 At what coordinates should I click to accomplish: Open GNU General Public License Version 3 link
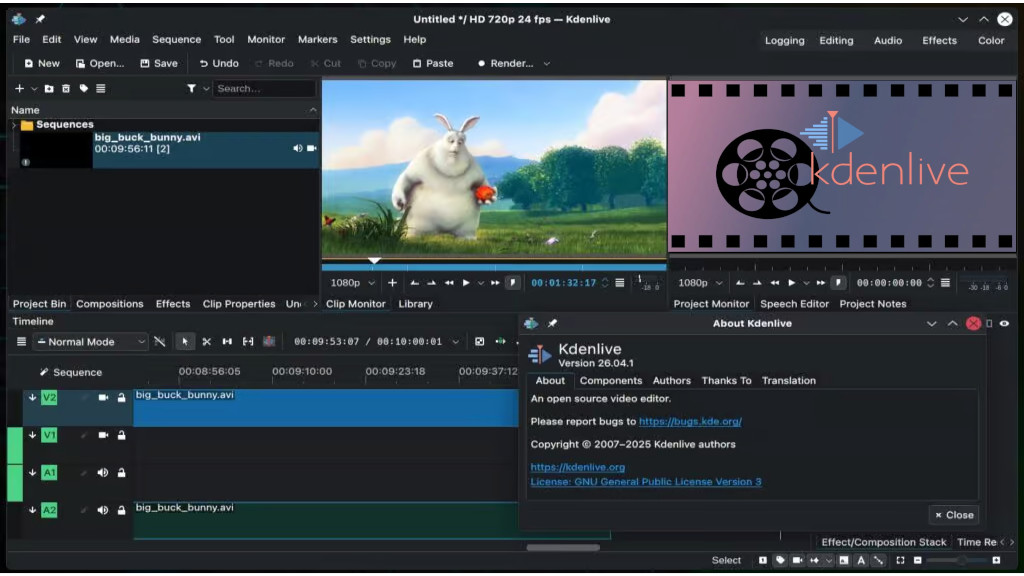(646, 482)
